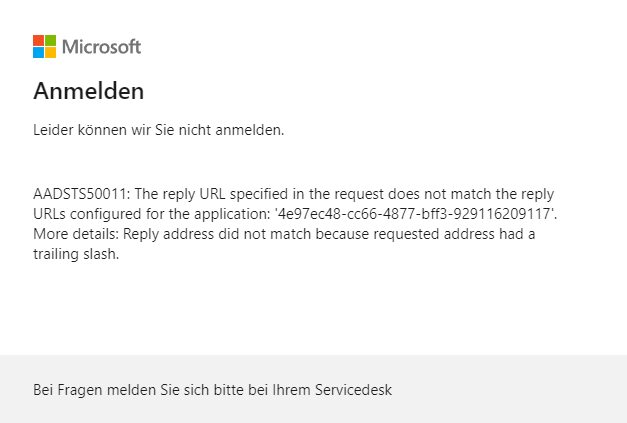The height and width of the screenshot is (423, 627).
Task: Click the Microsoft four-square logo
Action: click(x=44, y=46)
